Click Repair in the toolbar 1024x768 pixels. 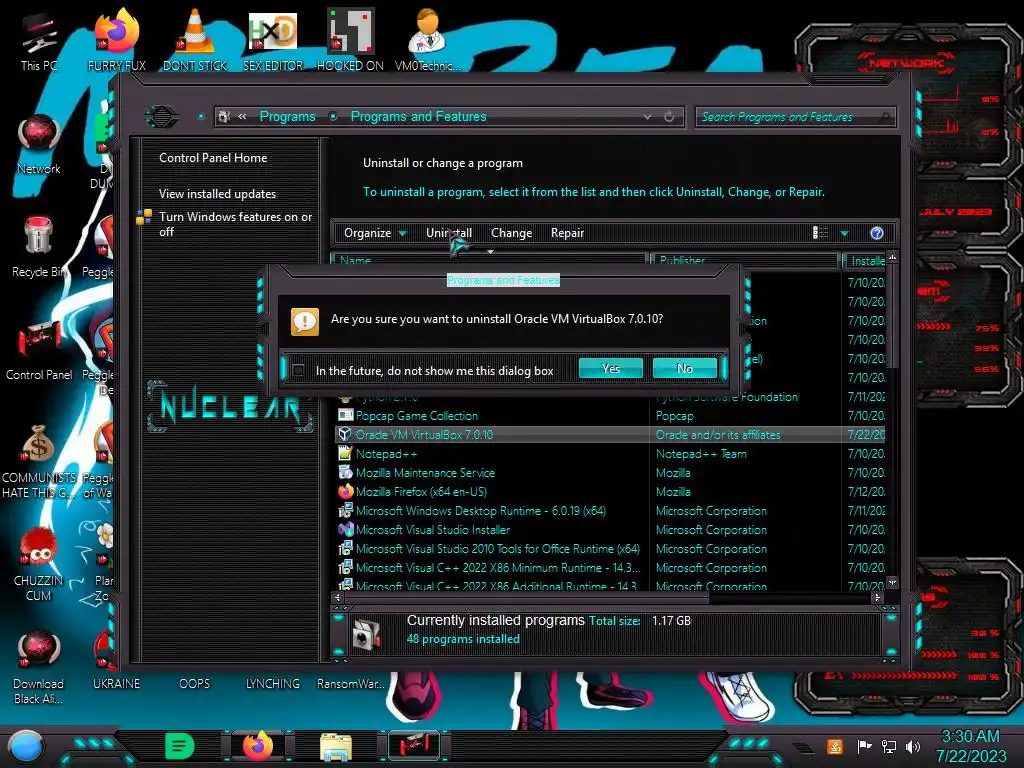(x=567, y=233)
